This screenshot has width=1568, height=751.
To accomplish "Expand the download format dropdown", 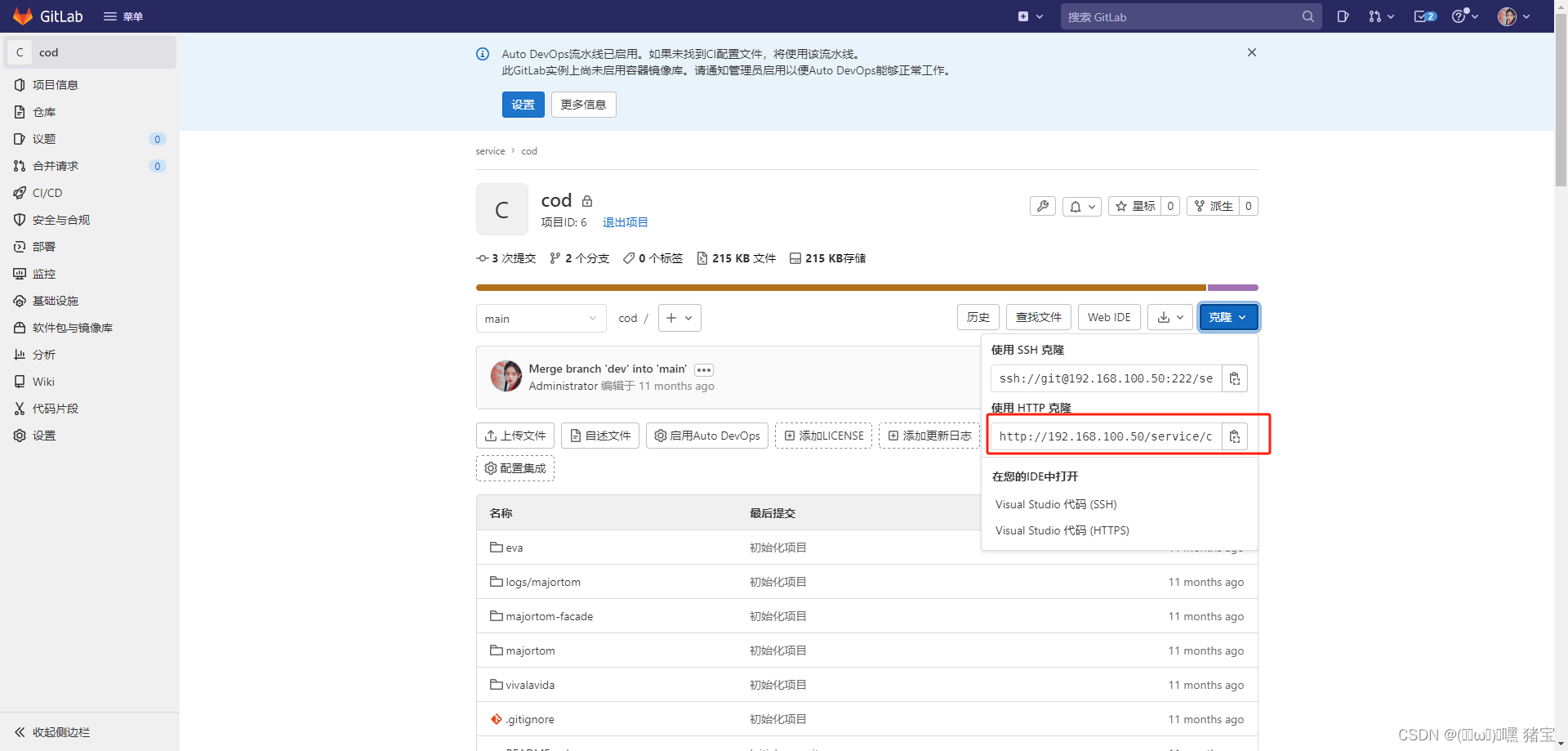I will (x=1169, y=317).
